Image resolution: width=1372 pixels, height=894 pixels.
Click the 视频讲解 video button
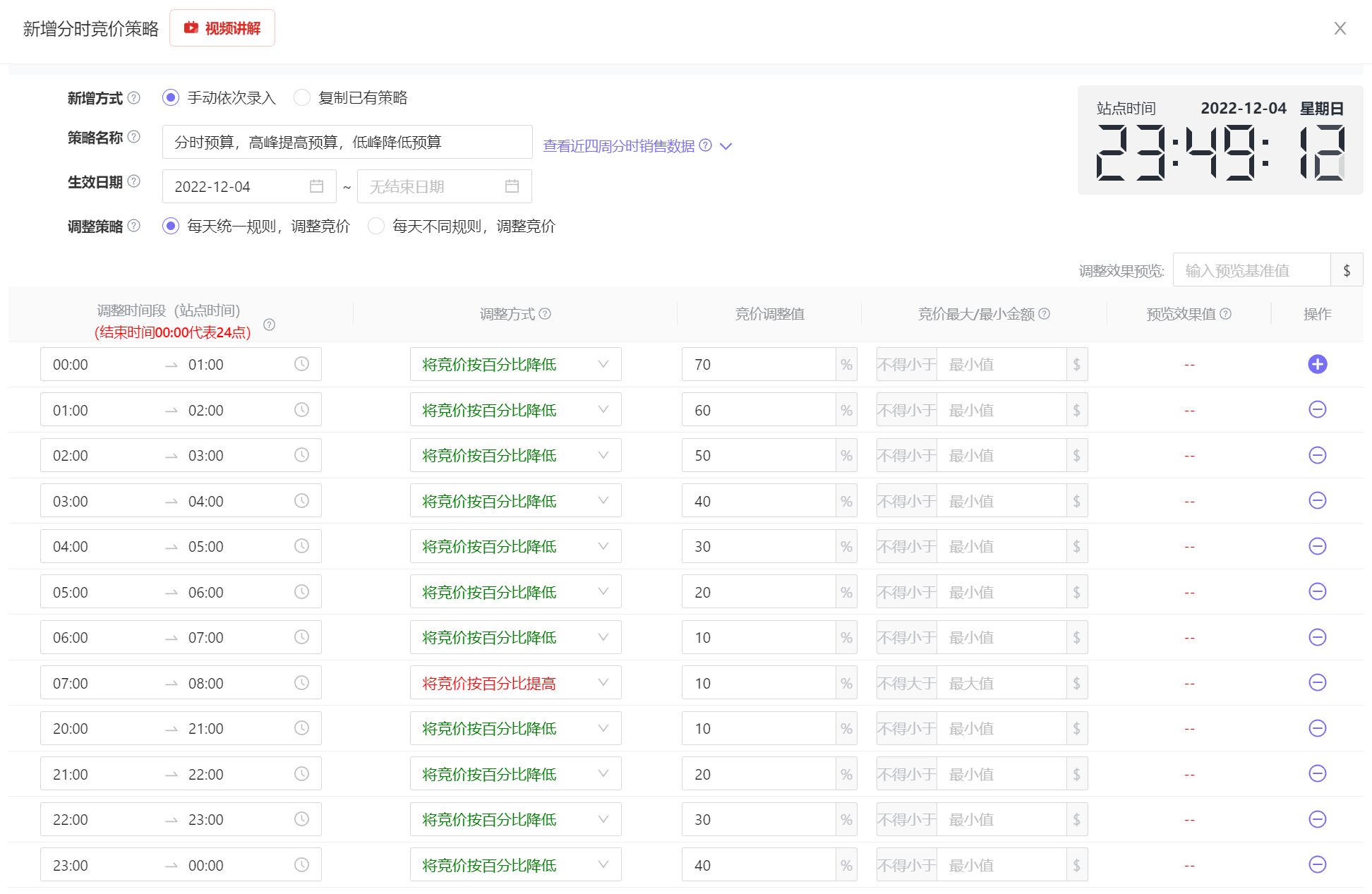[x=222, y=28]
